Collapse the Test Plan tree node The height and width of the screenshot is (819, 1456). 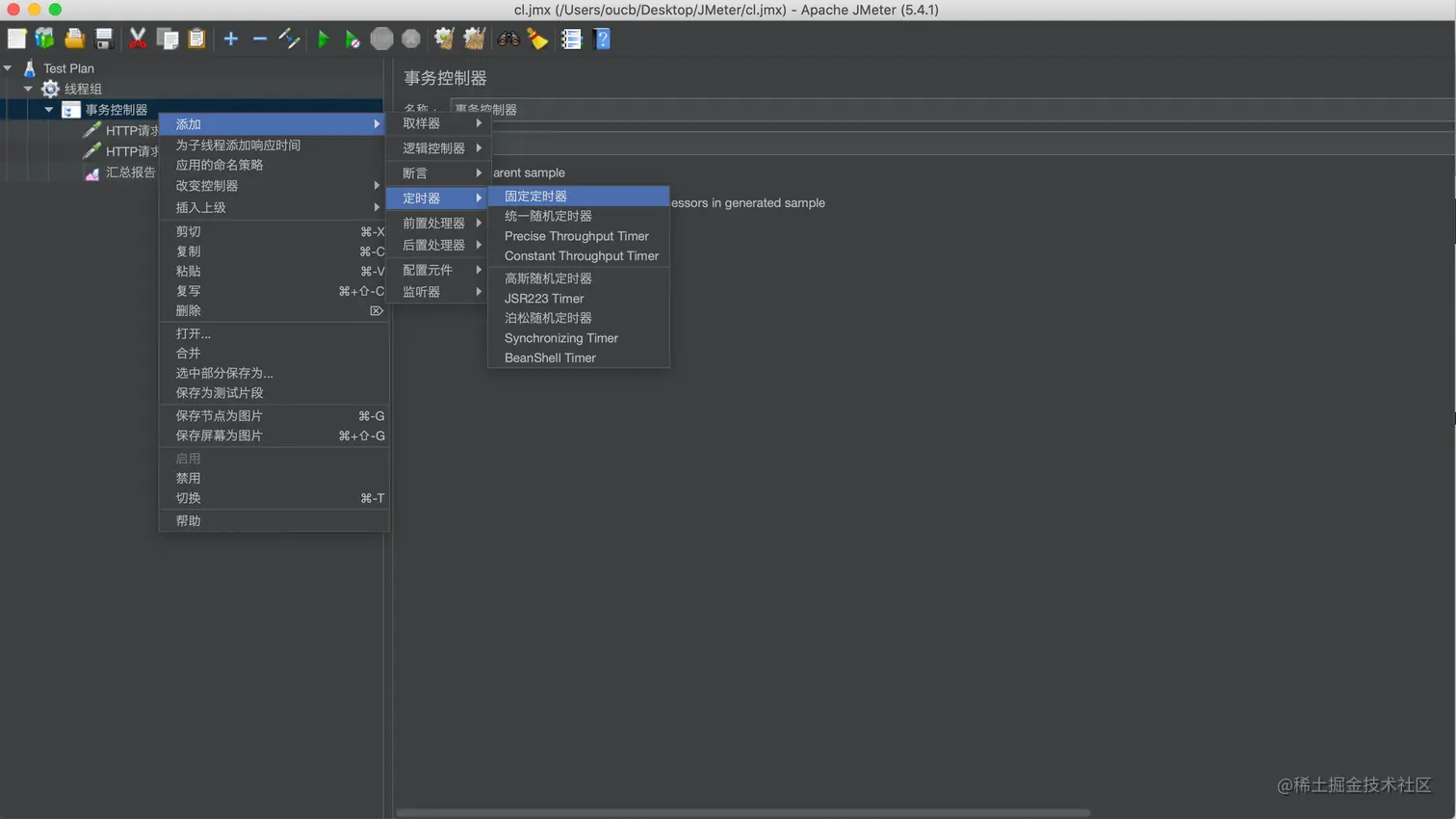click(x=8, y=68)
